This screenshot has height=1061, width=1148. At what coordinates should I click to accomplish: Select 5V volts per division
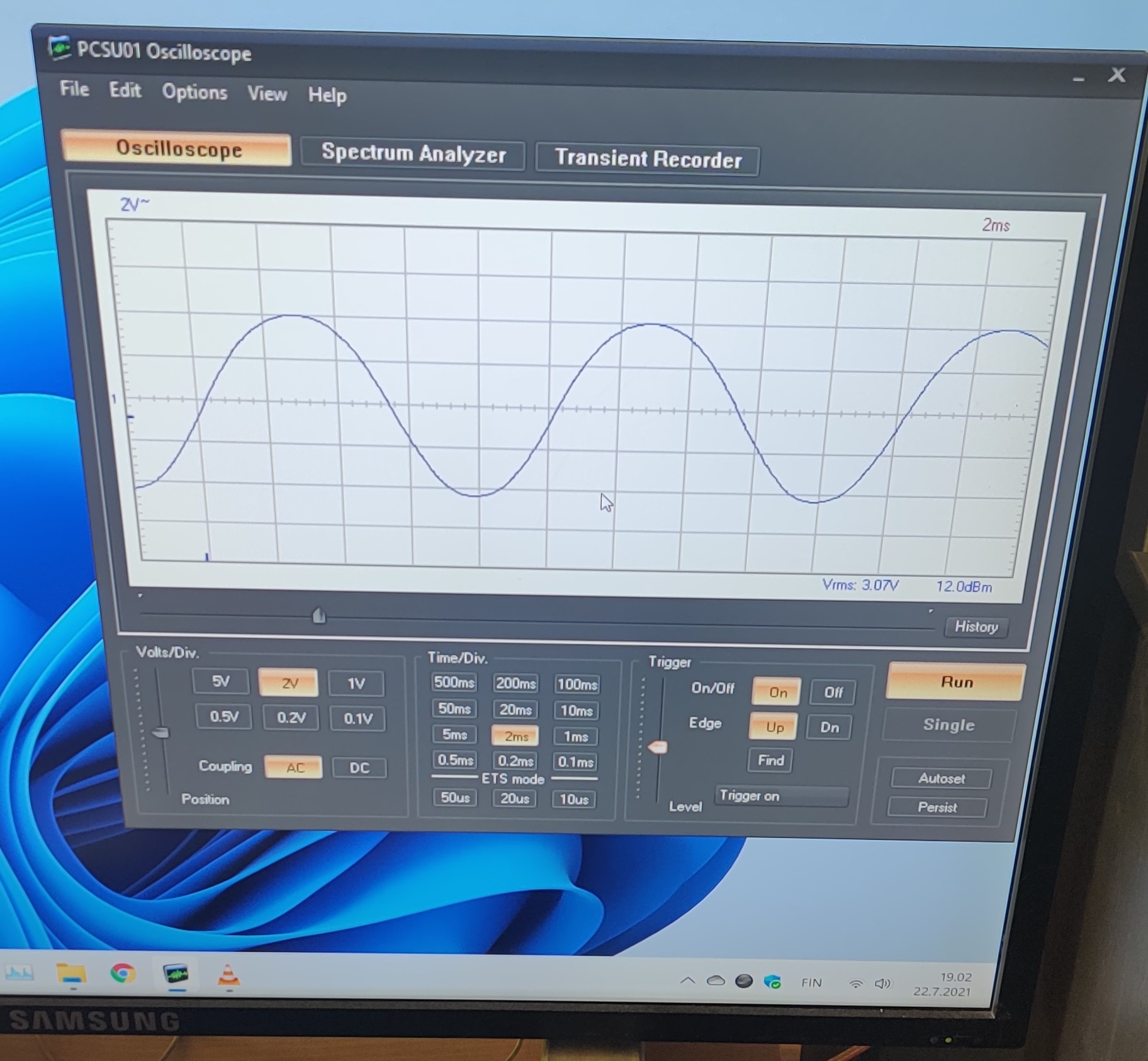pyautogui.click(x=220, y=681)
